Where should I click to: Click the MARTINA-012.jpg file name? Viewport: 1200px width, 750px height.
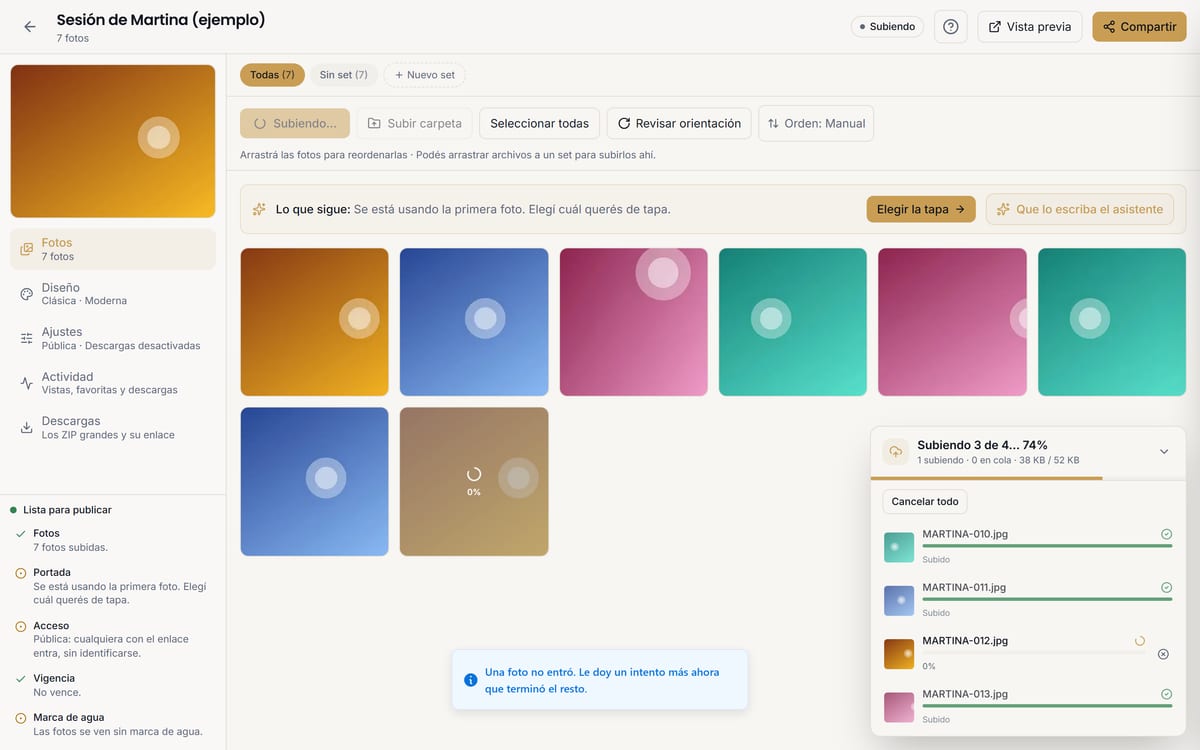[965, 640]
